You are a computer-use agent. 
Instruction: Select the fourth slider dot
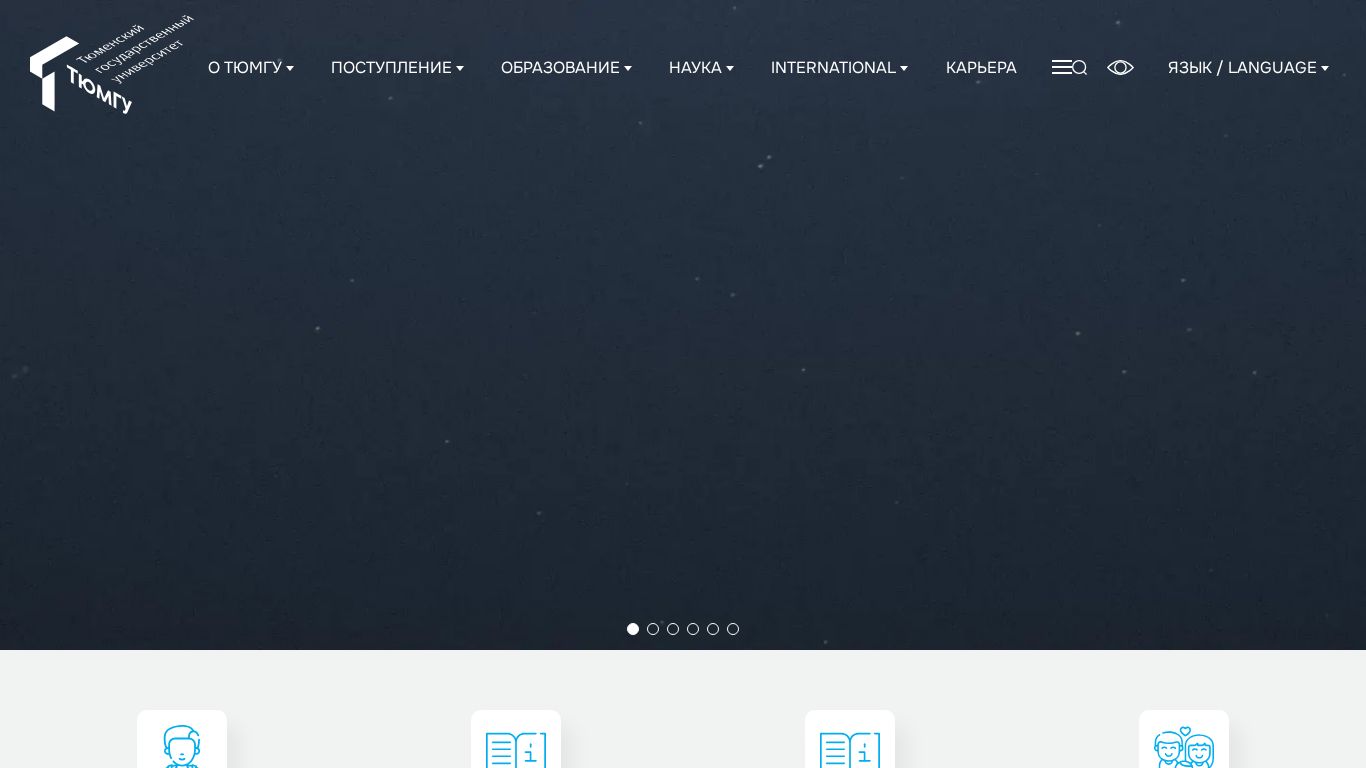tap(693, 629)
